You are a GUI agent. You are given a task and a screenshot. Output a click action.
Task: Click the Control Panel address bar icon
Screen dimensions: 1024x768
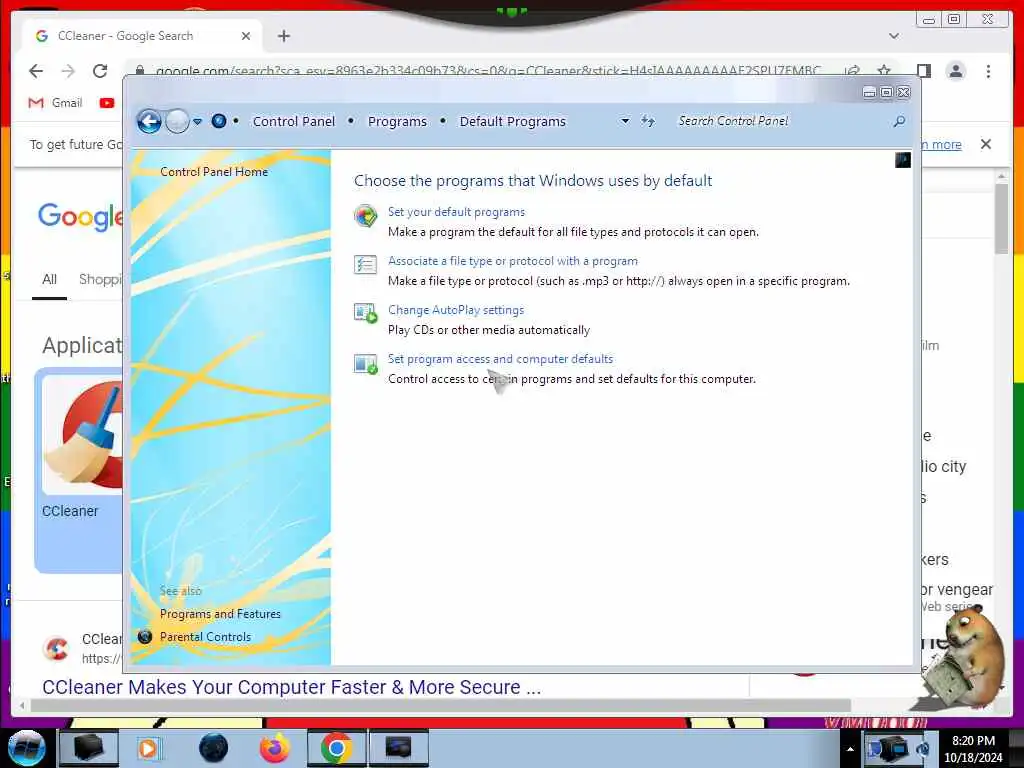click(x=219, y=121)
